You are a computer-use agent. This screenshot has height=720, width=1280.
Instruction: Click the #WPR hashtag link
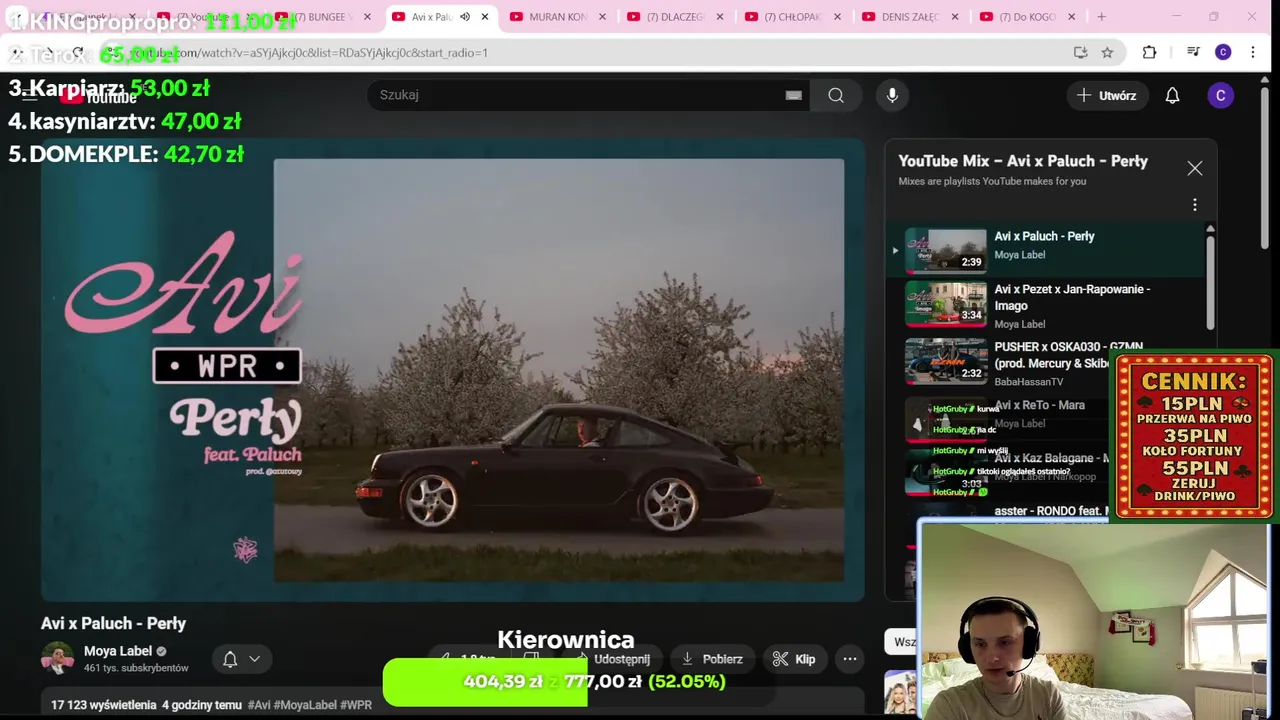[356, 705]
